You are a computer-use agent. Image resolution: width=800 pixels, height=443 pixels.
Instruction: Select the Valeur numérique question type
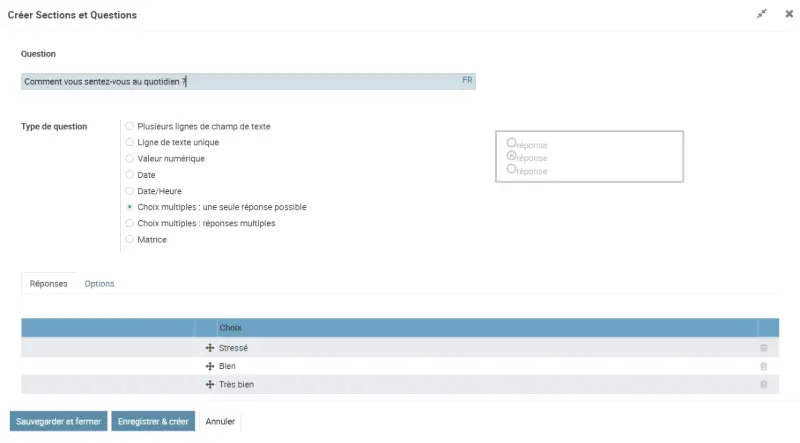point(130,158)
